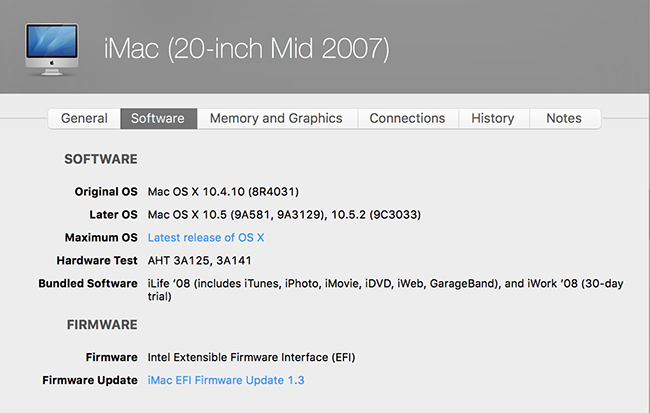Screen dimensions: 650x413
Task: Click the SOFTWARE section heading
Action: (101, 159)
